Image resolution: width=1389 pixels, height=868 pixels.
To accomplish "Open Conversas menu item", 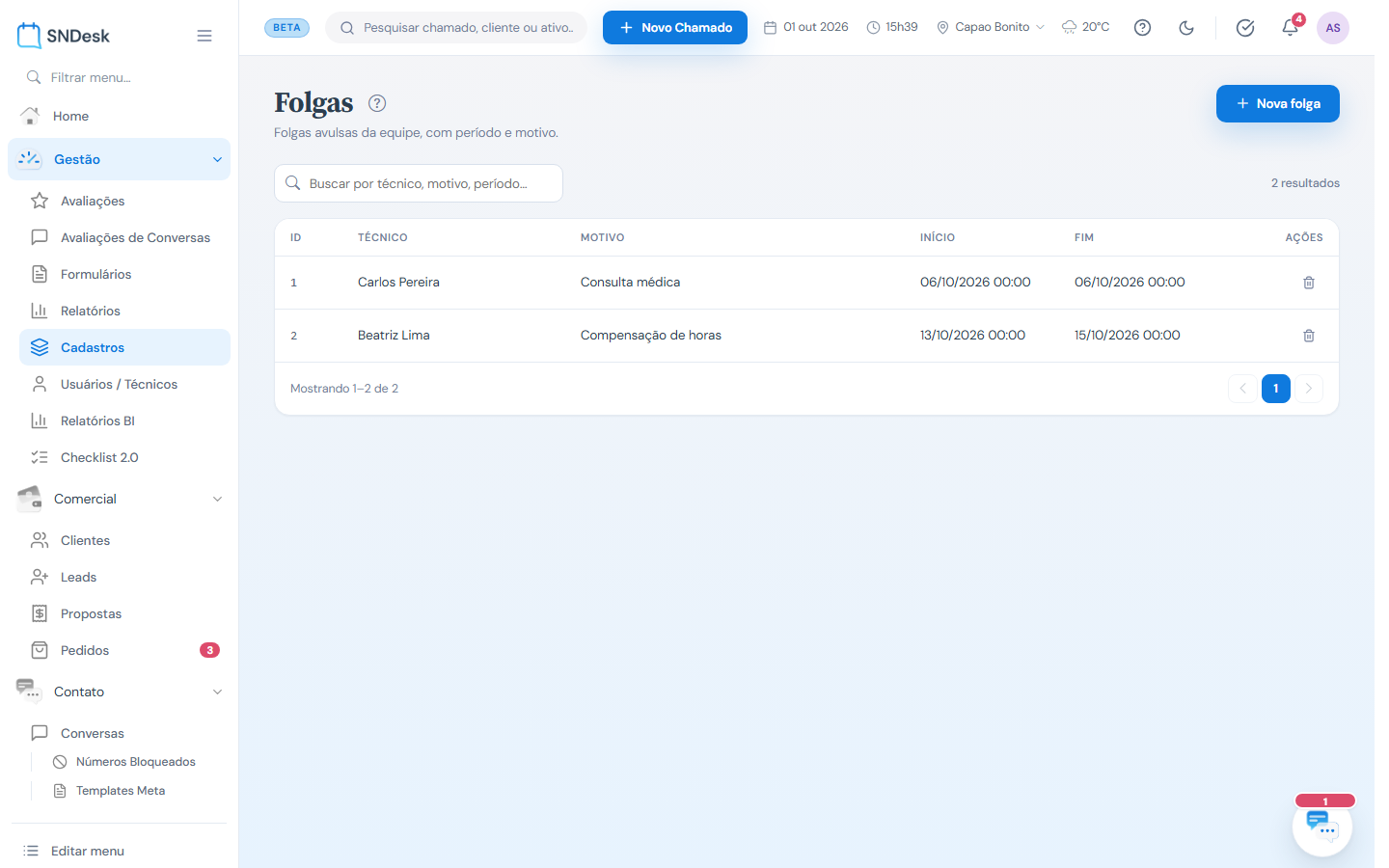I will (x=125, y=733).
